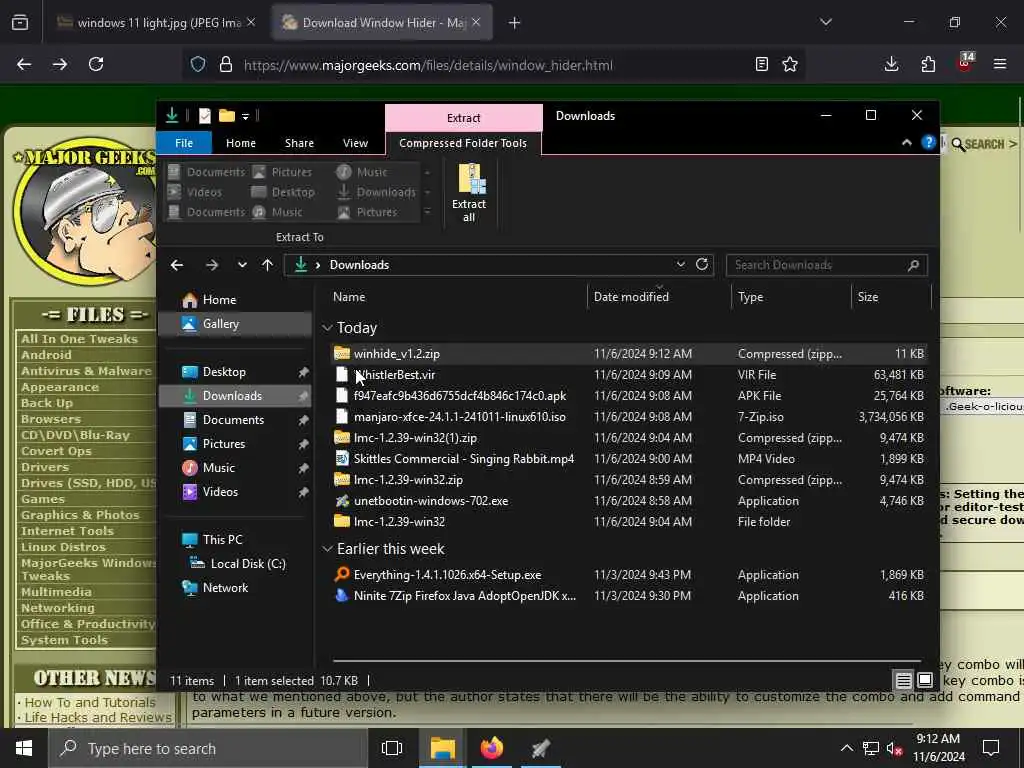The width and height of the screenshot is (1024, 768).
Task: Click Firefox icon in taskbar
Action: (x=492, y=748)
